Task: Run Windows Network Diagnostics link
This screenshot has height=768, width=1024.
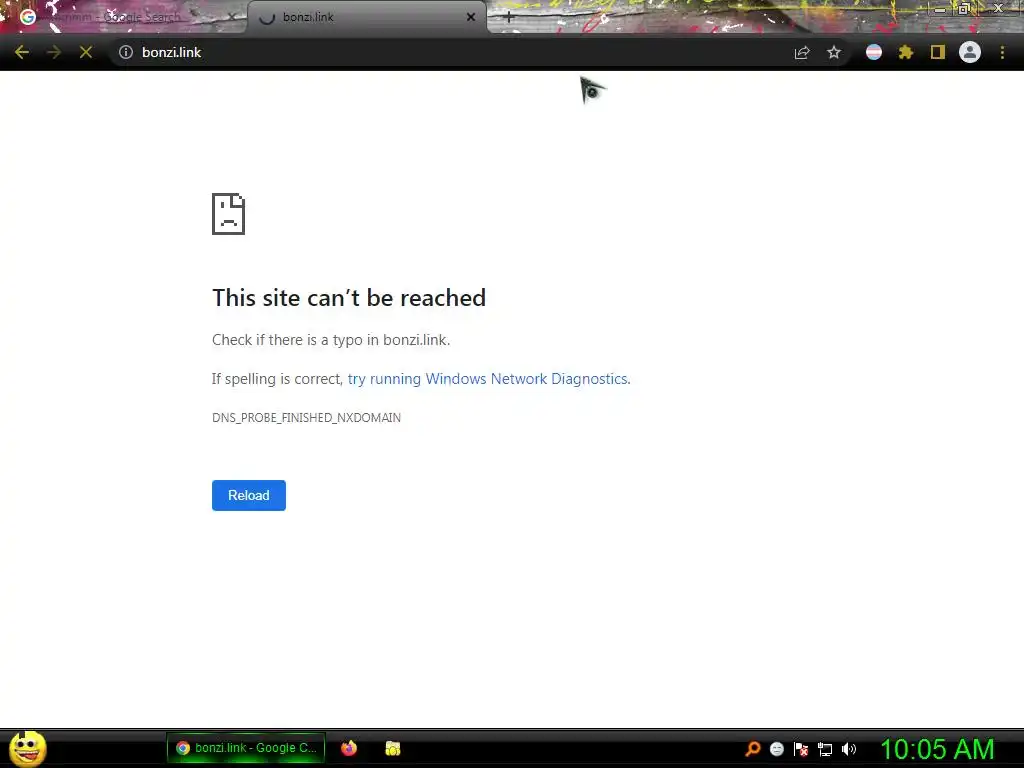Action: click(x=488, y=379)
